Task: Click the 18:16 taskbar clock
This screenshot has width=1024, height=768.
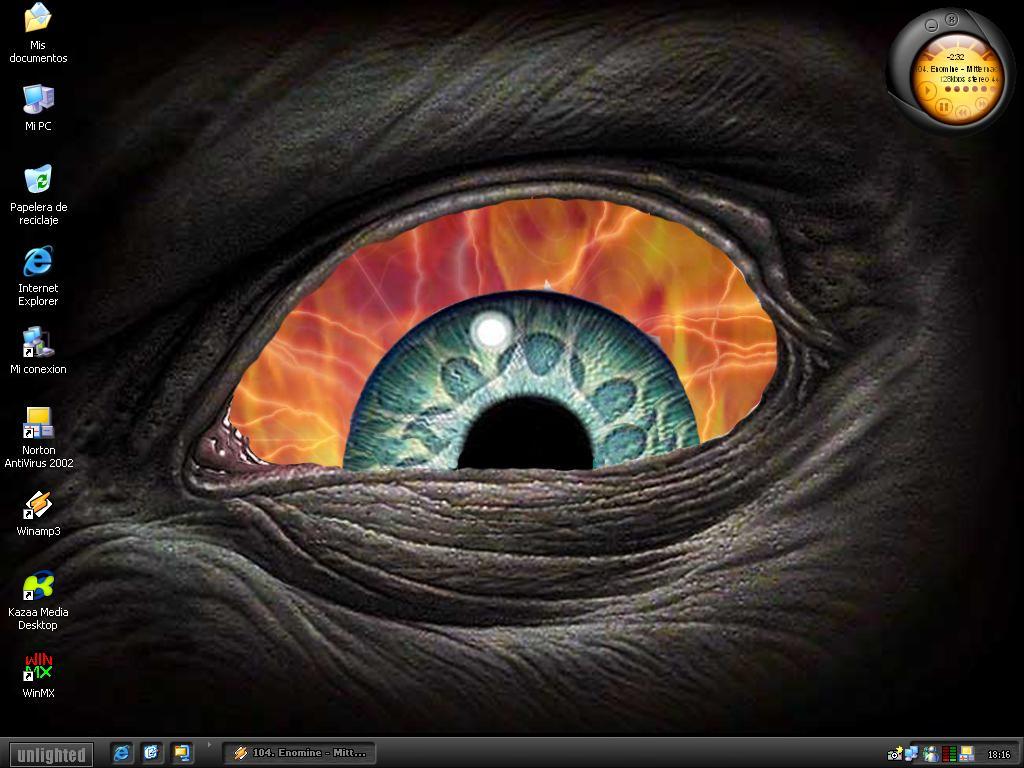Action: (x=999, y=755)
